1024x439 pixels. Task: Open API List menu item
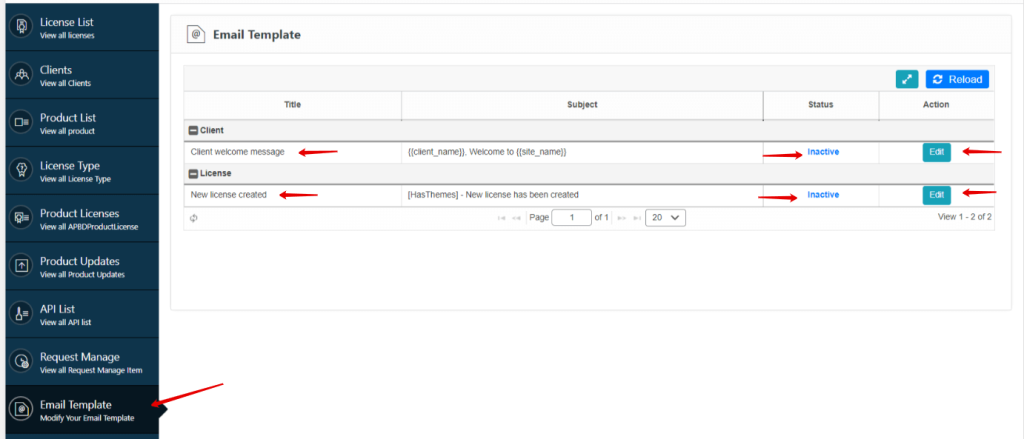[82, 314]
